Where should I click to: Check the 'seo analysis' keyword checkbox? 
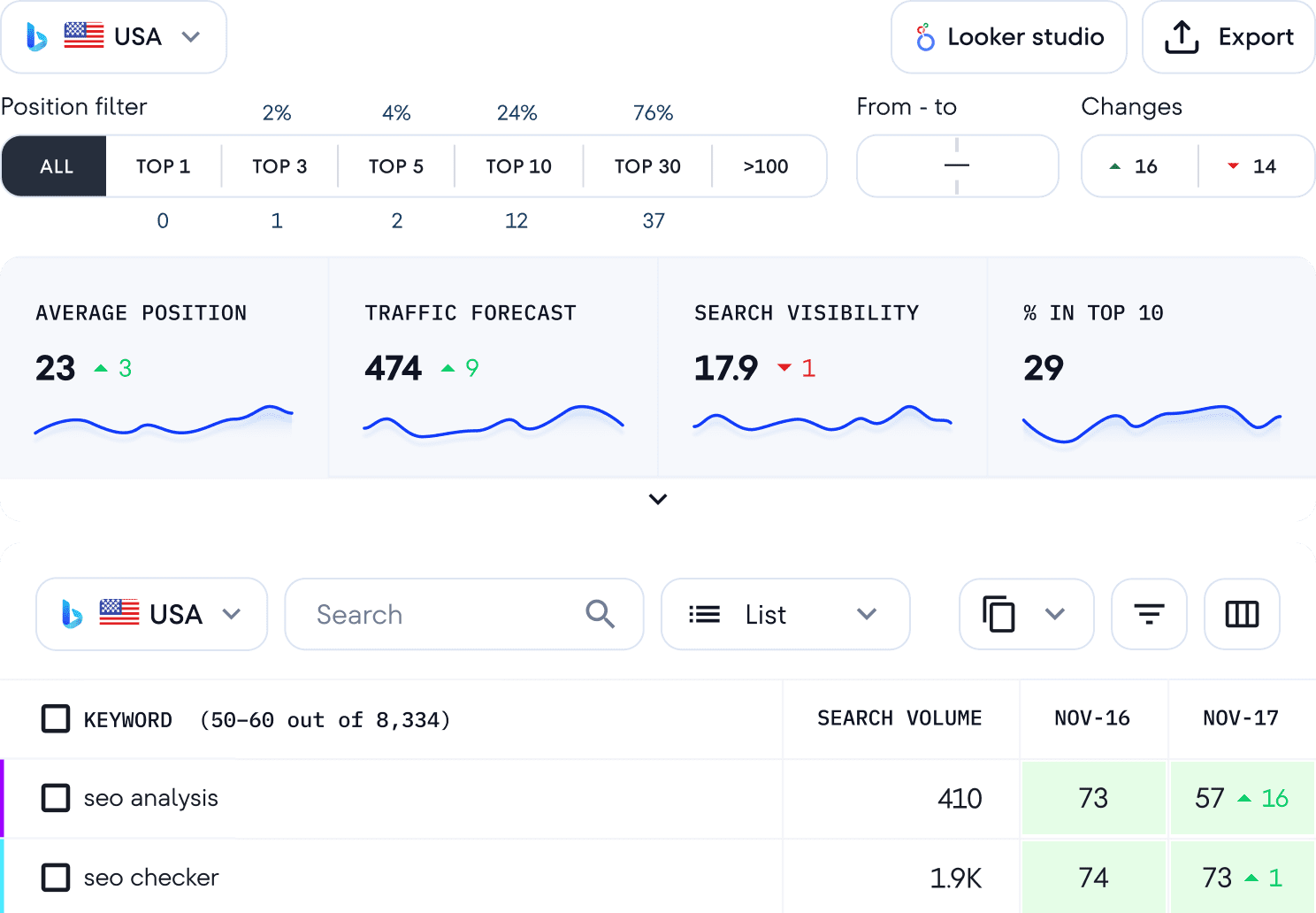(56, 798)
